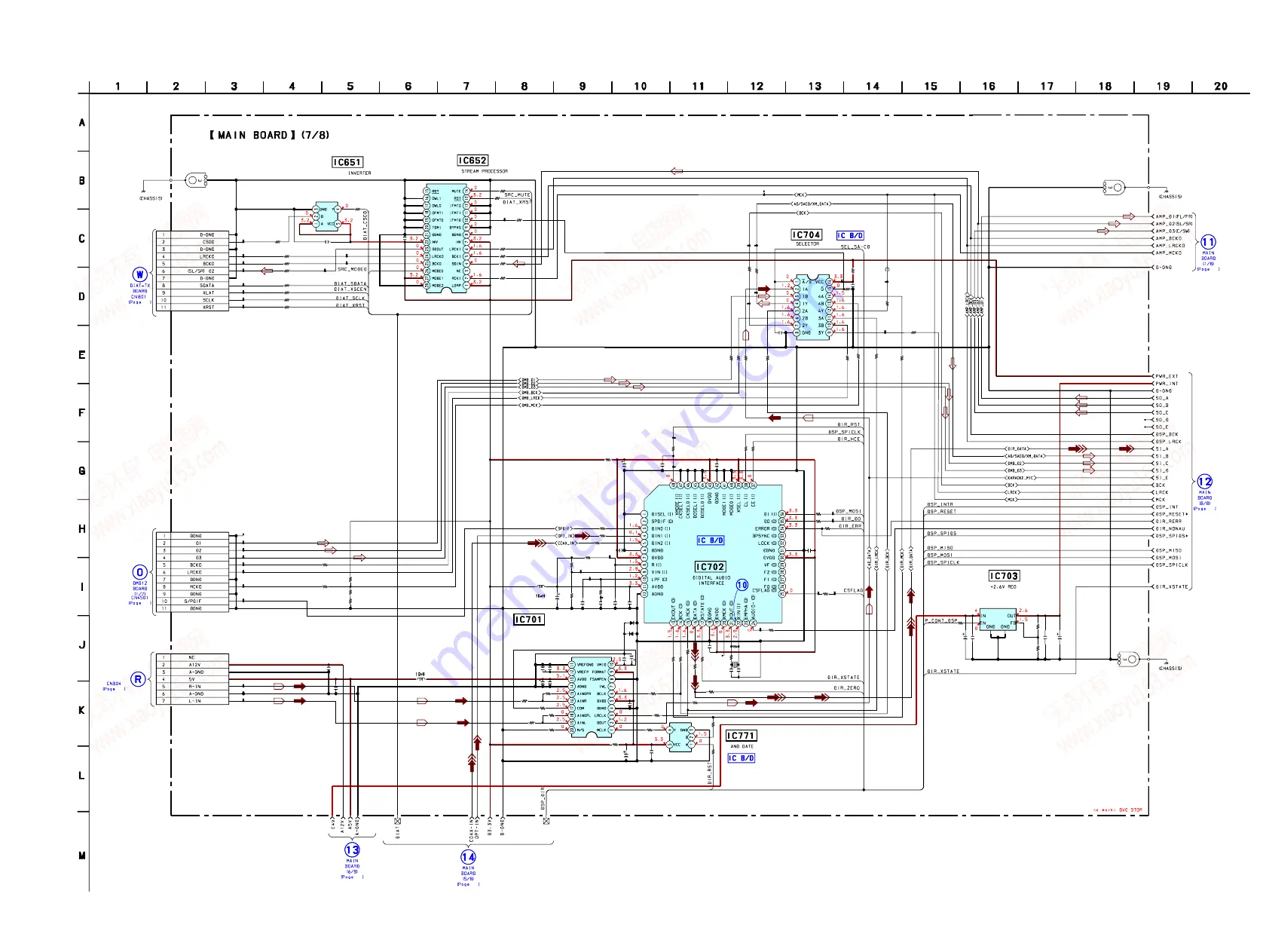The width and height of the screenshot is (1266, 952).
Task: Click the DIR_XSTATE label at right edge
Action: [x=1172, y=586]
